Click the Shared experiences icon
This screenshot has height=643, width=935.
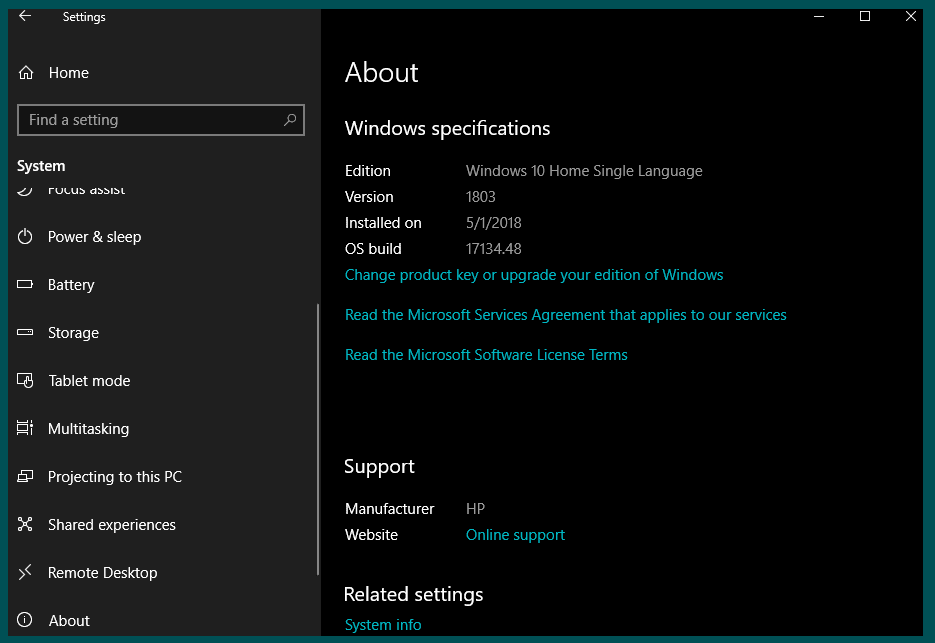click(25, 524)
